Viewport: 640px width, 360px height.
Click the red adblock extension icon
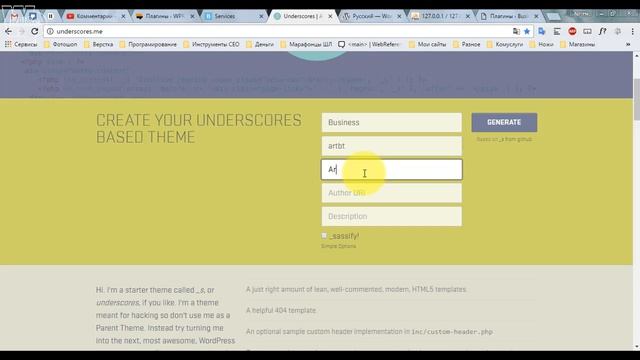click(x=572, y=31)
